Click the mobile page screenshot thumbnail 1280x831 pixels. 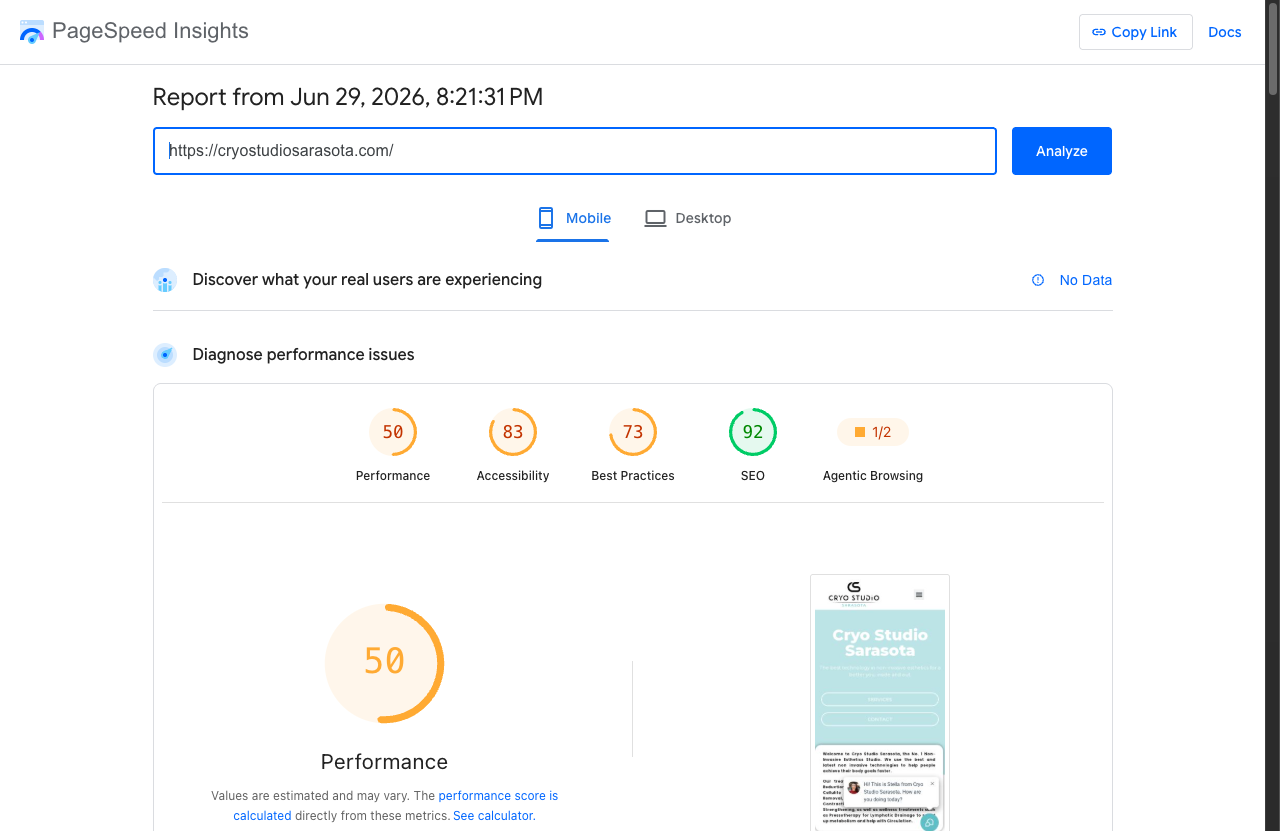pos(880,703)
